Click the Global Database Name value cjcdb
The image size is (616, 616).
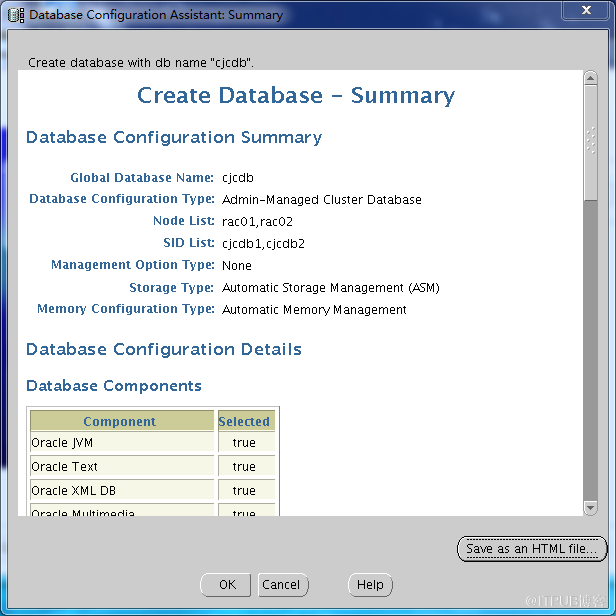[x=238, y=178]
